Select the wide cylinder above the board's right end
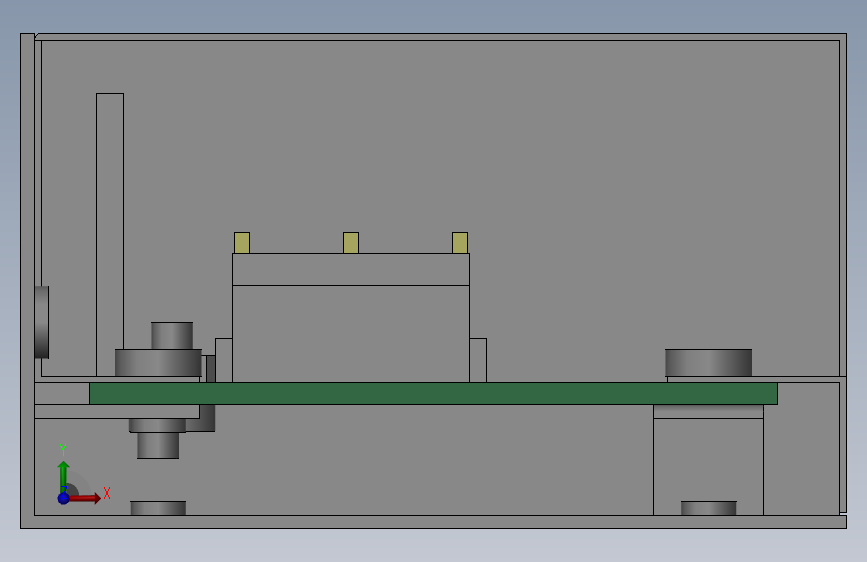 click(x=708, y=363)
